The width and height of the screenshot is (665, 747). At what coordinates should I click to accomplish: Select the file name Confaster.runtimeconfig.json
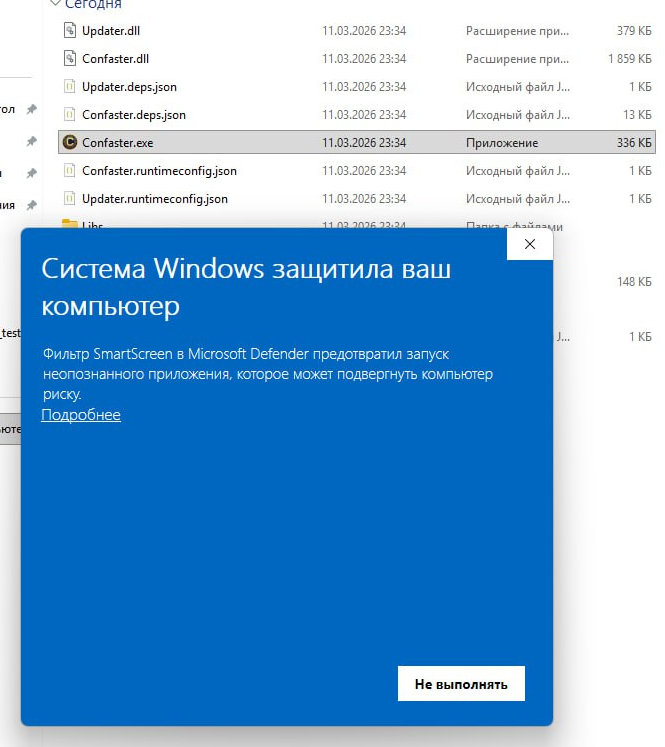pos(159,171)
